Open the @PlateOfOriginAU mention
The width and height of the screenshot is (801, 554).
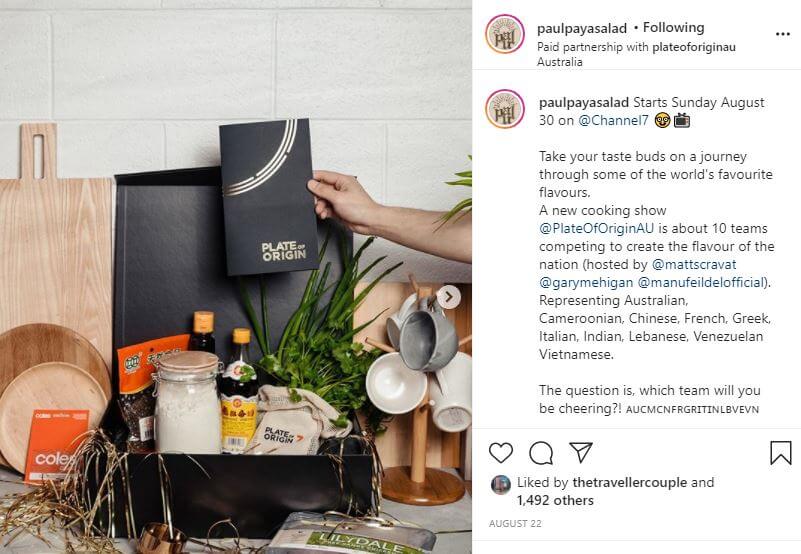pos(596,228)
